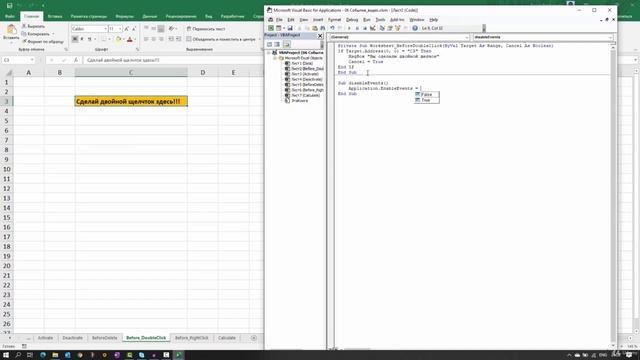The height and width of the screenshot is (360, 640).
Task: Click Format Painter (Формат по образцу) in Excel
Action: (x=44, y=42)
